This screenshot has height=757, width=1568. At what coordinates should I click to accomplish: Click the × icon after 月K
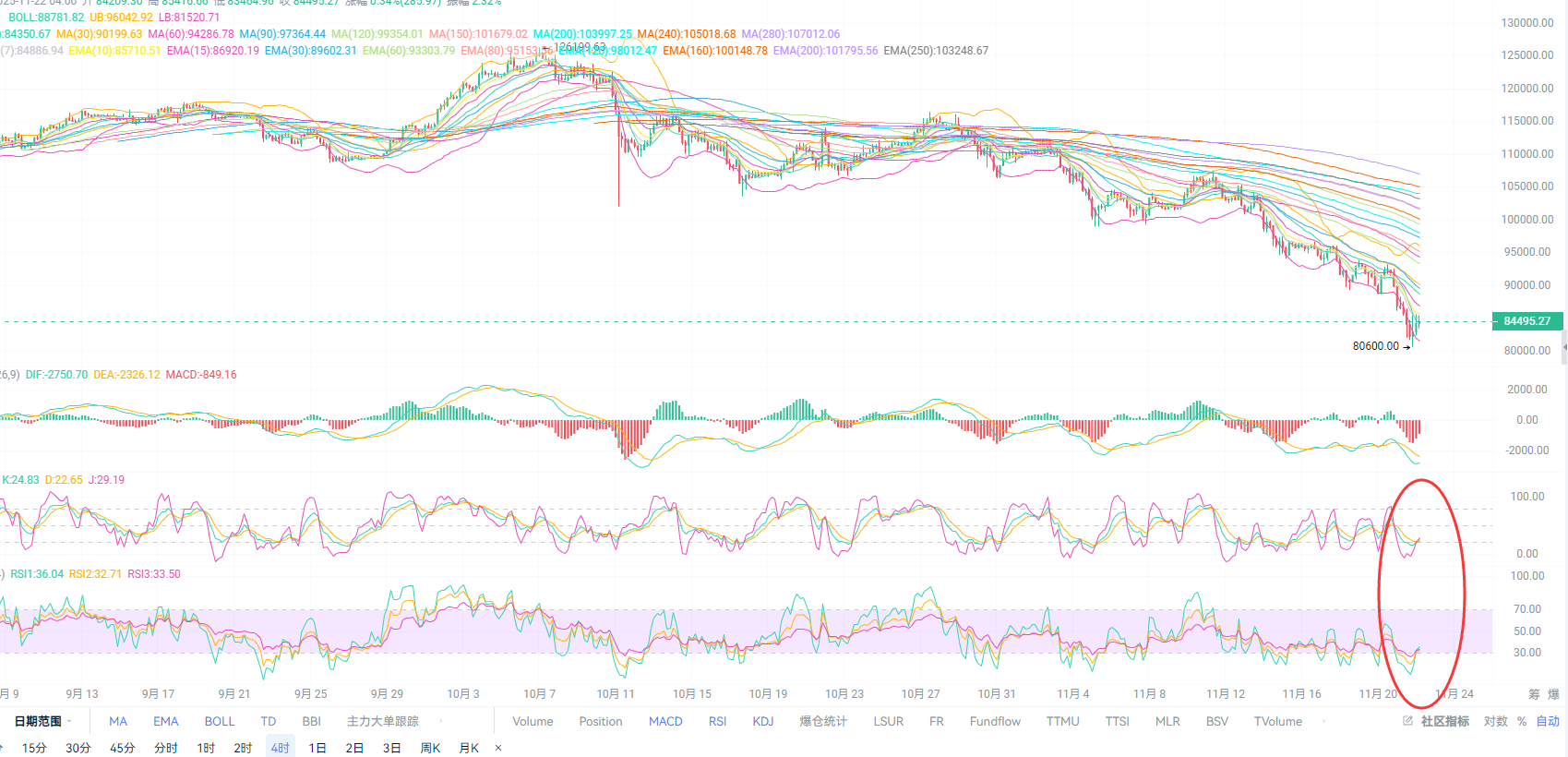498,748
